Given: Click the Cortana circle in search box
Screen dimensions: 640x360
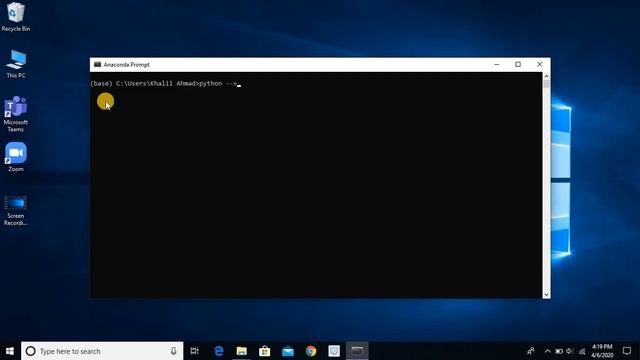Looking at the screenshot, I should pyautogui.click(x=31, y=351).
